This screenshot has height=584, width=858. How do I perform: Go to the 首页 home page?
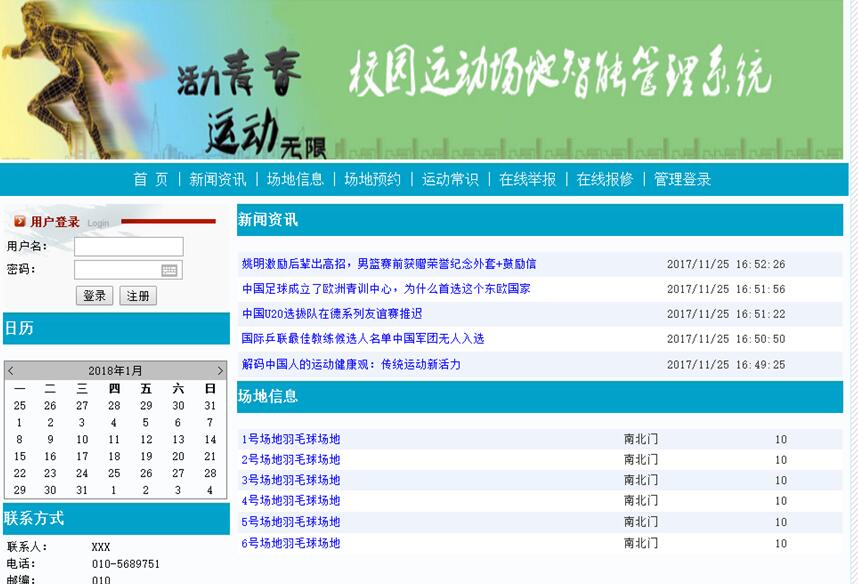pos(148,178)
